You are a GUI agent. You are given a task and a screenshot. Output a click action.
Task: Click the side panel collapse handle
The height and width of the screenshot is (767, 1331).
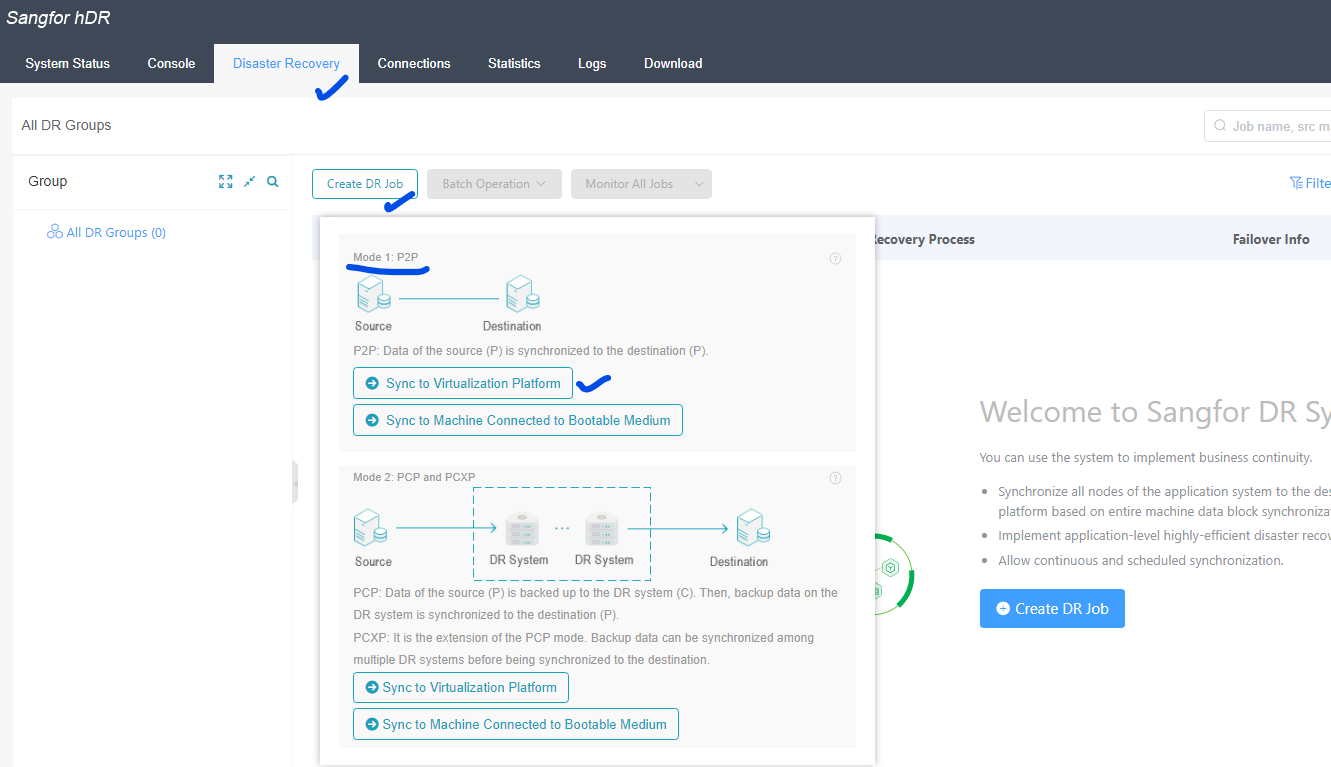(x=295, y=483)
